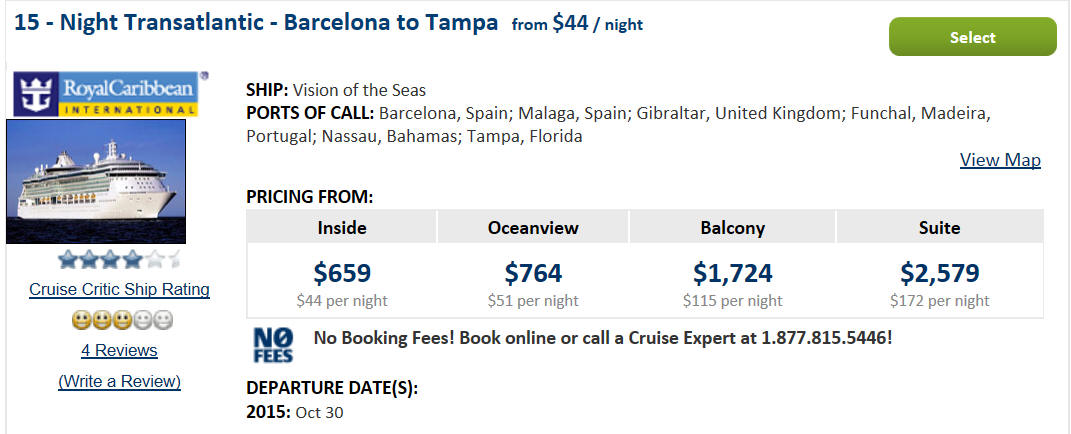This screenshot has width=1071, height=434.
Task: Select the Suite column header
Action: (x=939, y=228)
